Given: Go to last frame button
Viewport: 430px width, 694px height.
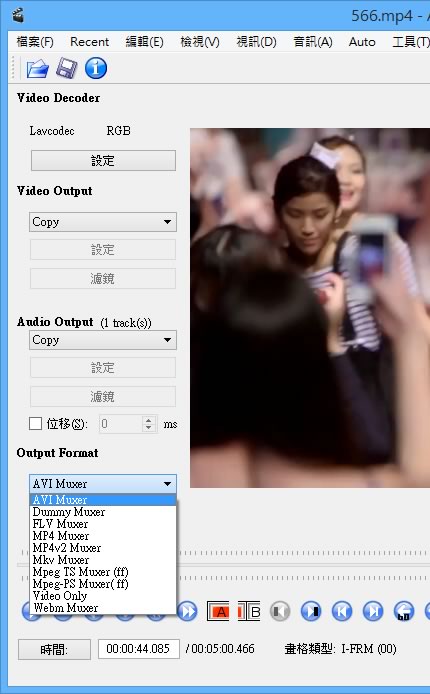Looking at the screenshot, I should [x=373, y=611].
